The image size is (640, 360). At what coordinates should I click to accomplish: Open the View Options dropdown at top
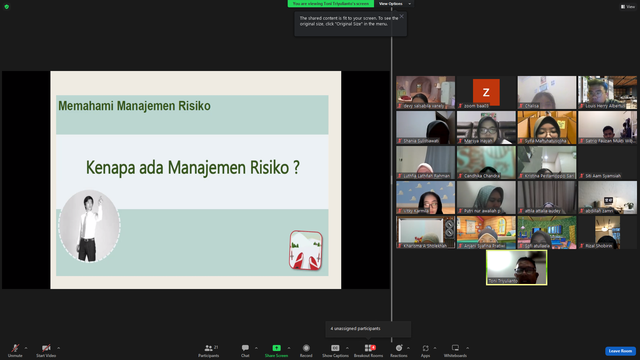[394, 4]
